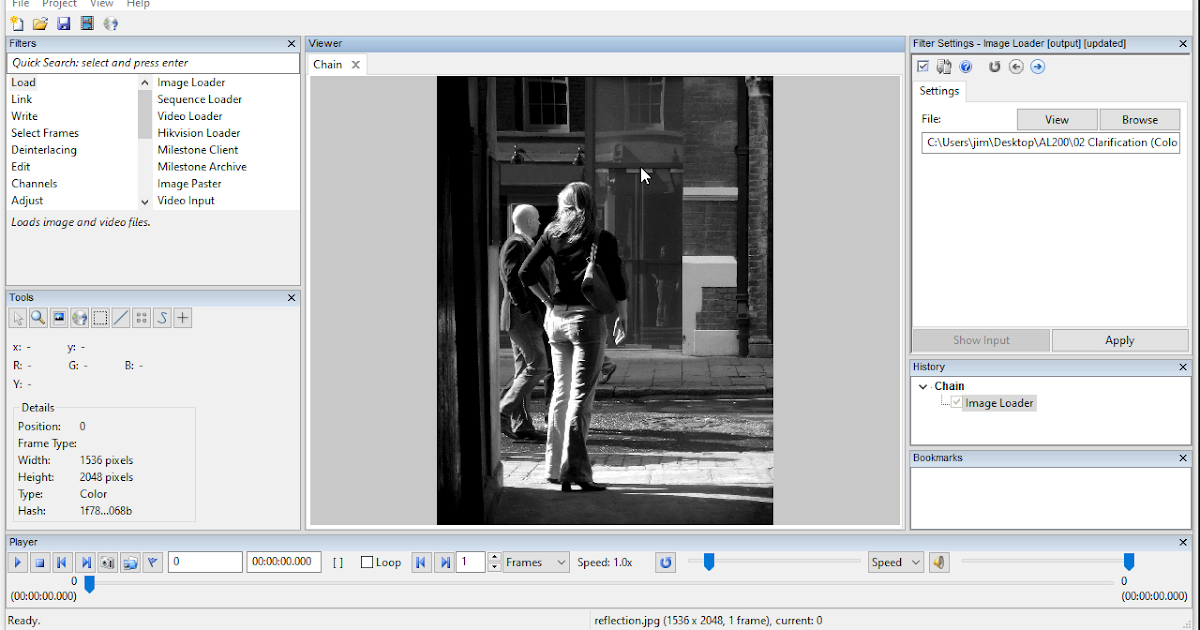Click the Save project floppy disk icon

coord(63,23)
